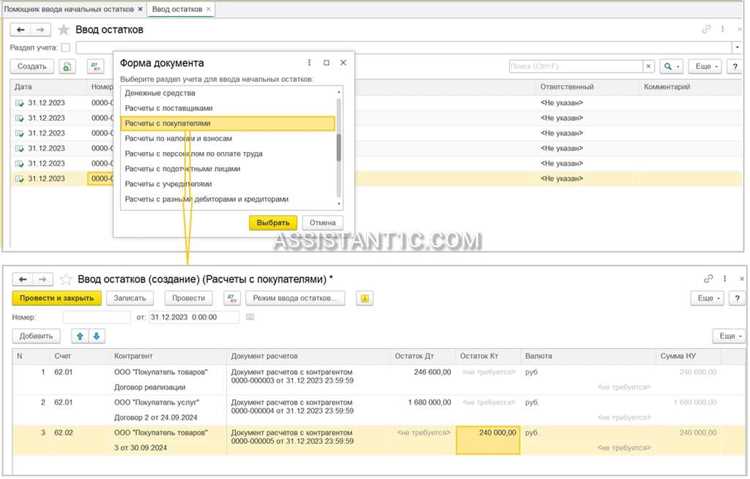The width and height of the screenshot is (750, 479).
Task: Click scroll down arrow of dialog list
Action: pyautogui.click(x=339, y=204)
